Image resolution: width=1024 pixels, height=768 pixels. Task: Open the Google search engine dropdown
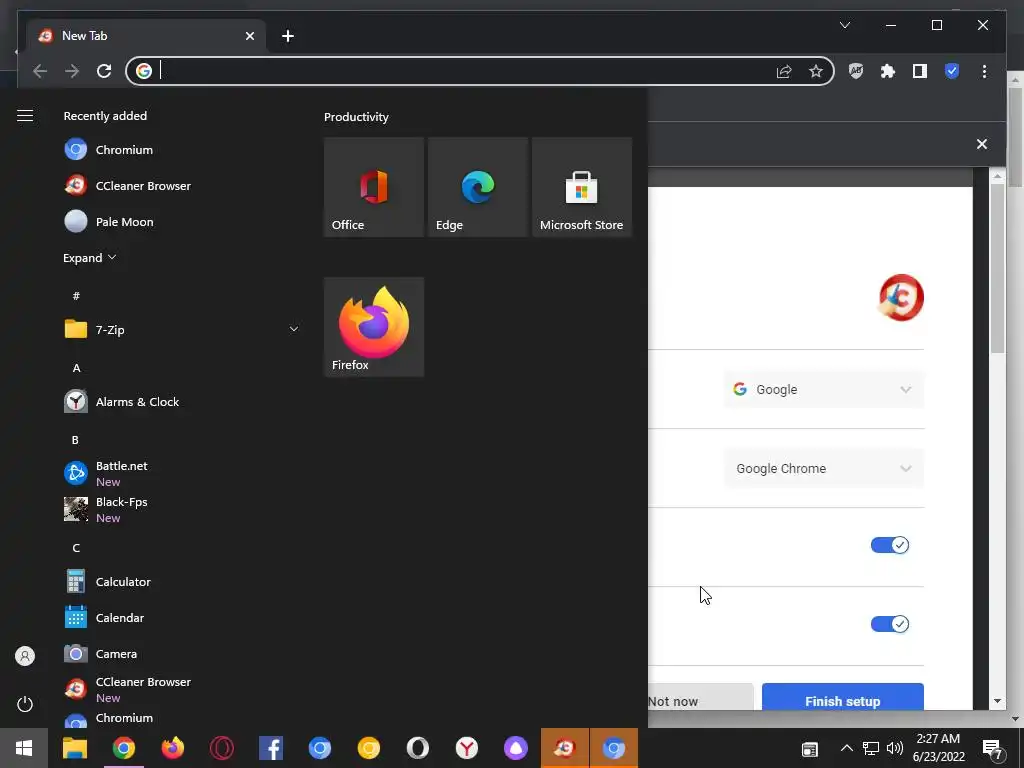pos(824,389)
